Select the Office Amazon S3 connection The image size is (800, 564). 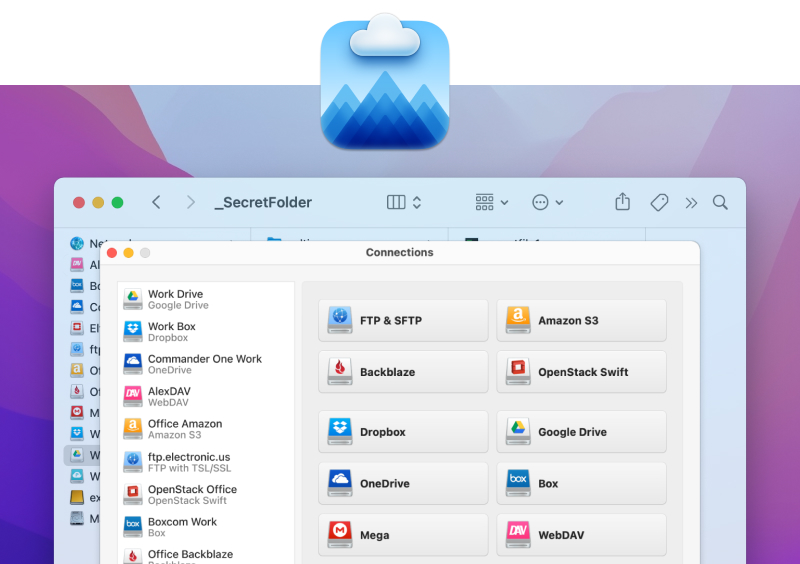coord(206,429)
